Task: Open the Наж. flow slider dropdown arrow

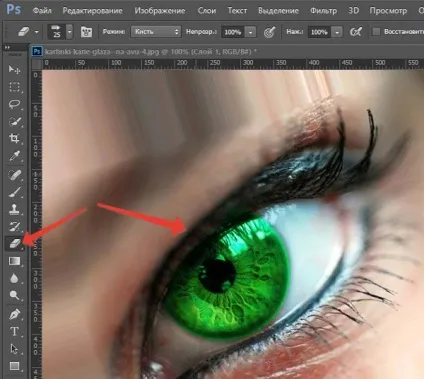Action: [337, 32]
